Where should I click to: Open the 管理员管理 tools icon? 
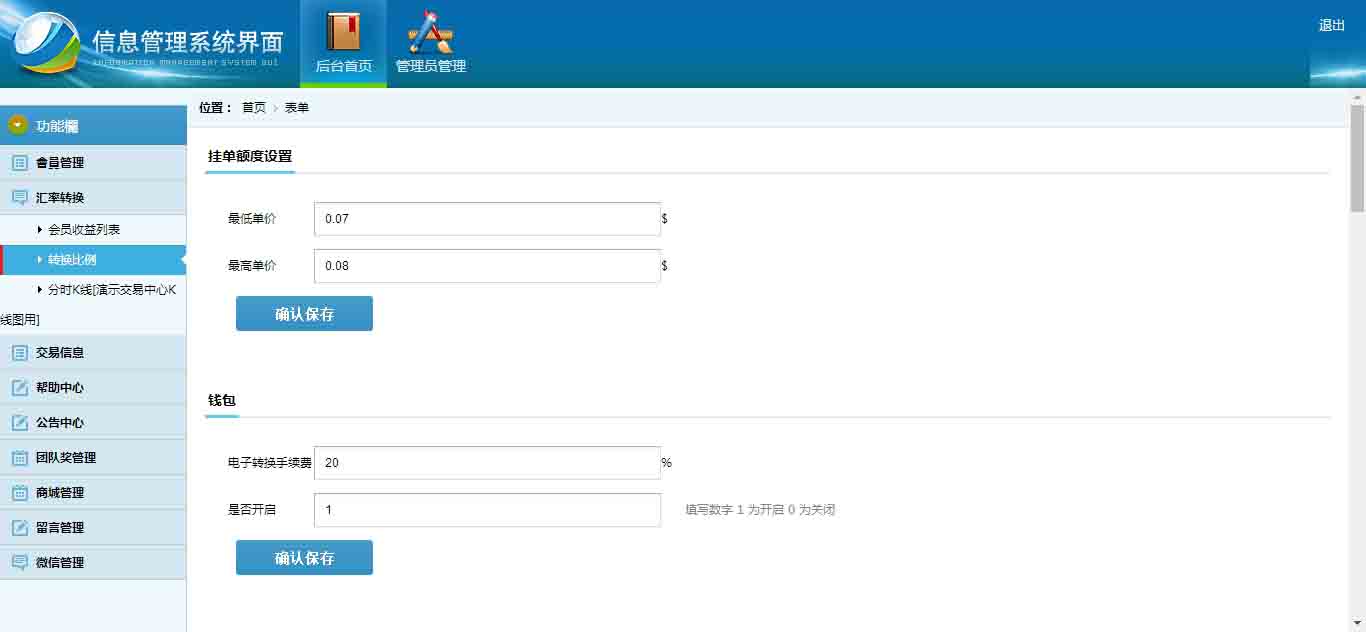point(431,33)
